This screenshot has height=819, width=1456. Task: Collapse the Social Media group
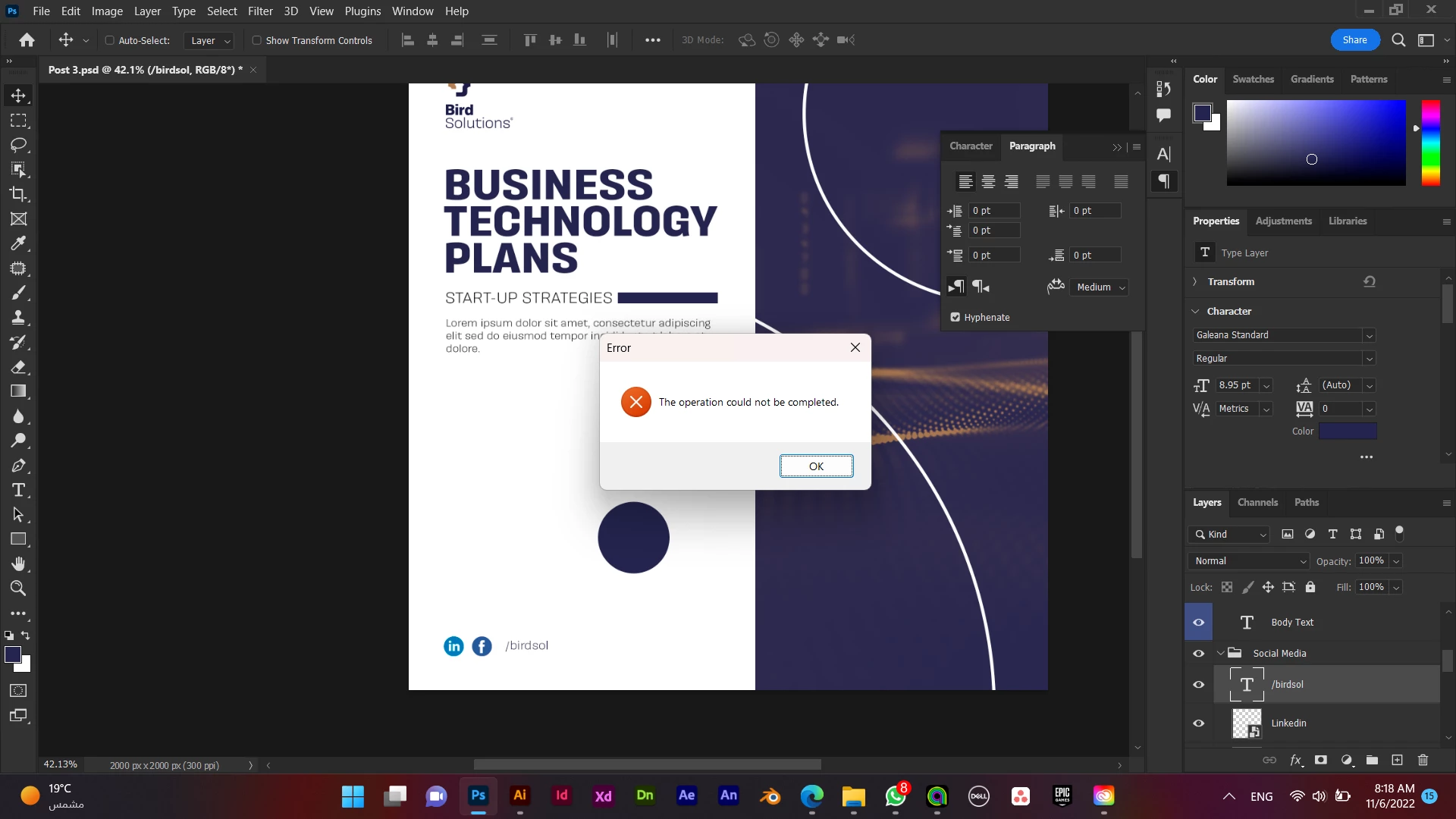tap(1220, 653)
